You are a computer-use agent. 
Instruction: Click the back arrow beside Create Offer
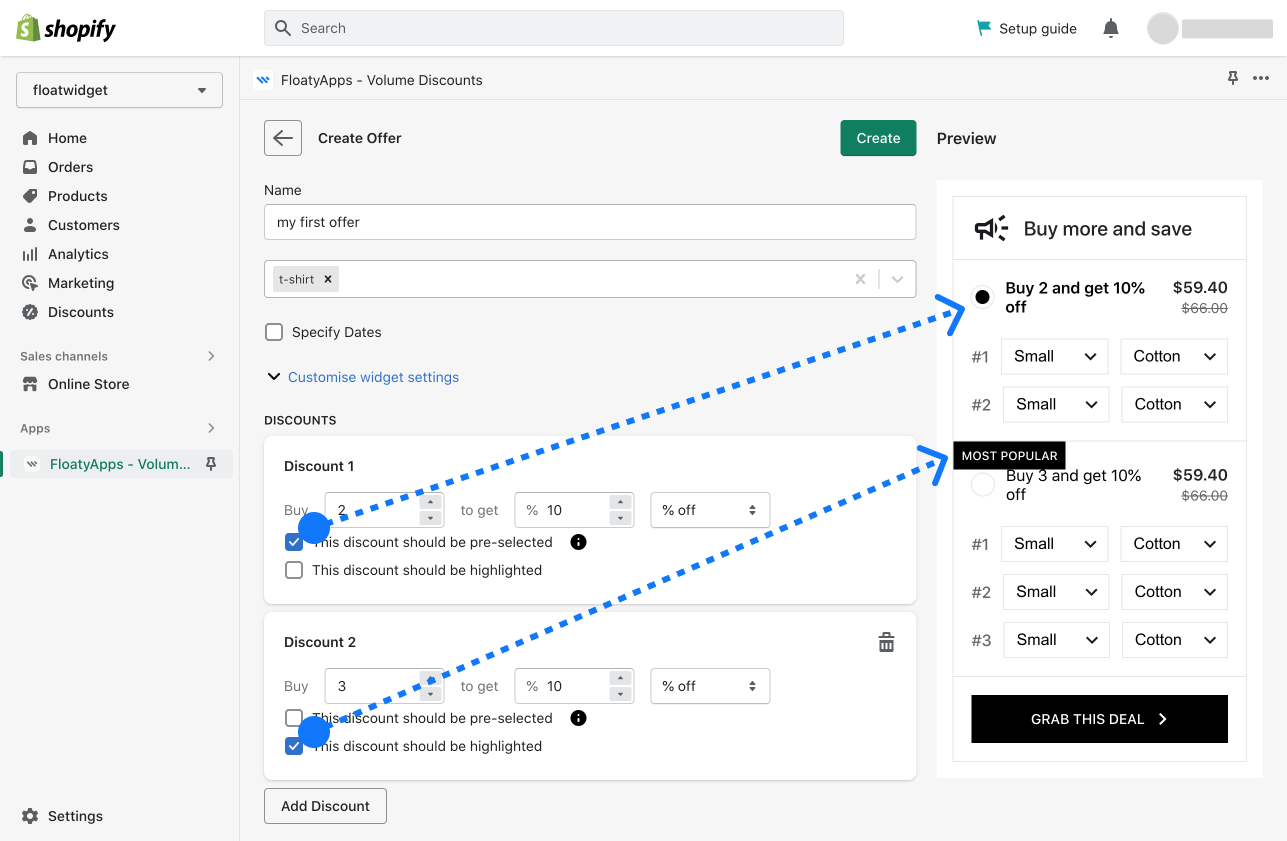pyautogui.click(x=283, y=138)
